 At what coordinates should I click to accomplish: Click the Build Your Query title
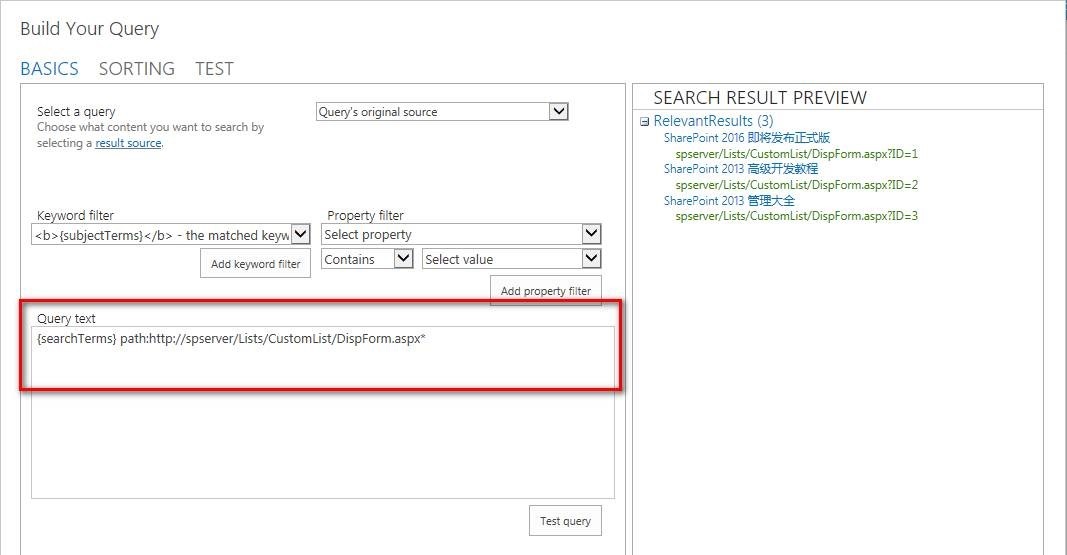coord(89,29)
